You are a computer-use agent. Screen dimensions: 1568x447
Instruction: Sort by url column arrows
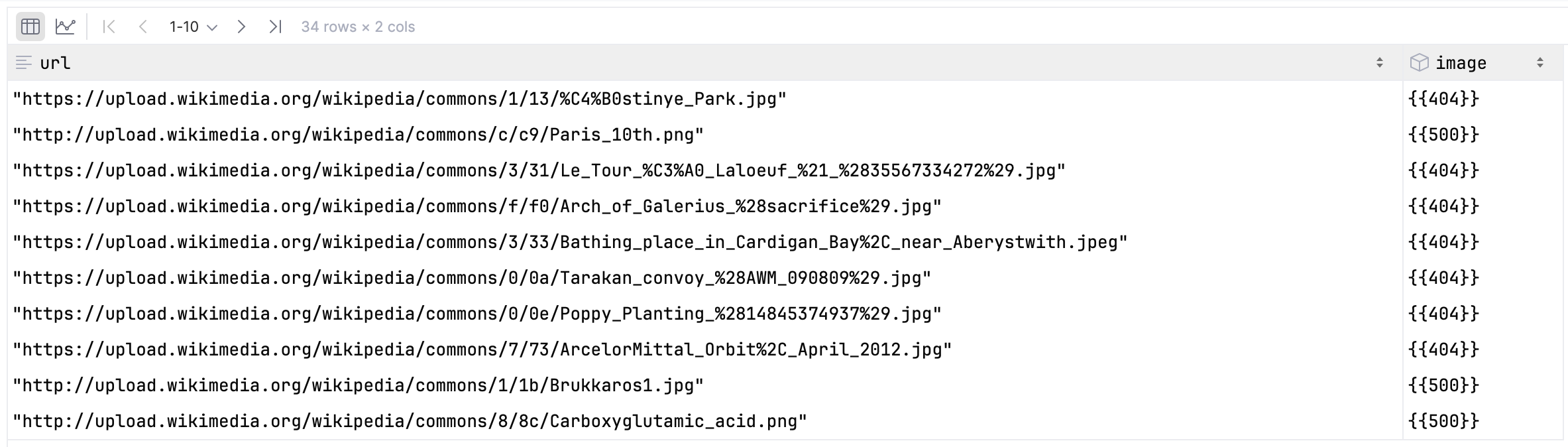point(1379,63)
